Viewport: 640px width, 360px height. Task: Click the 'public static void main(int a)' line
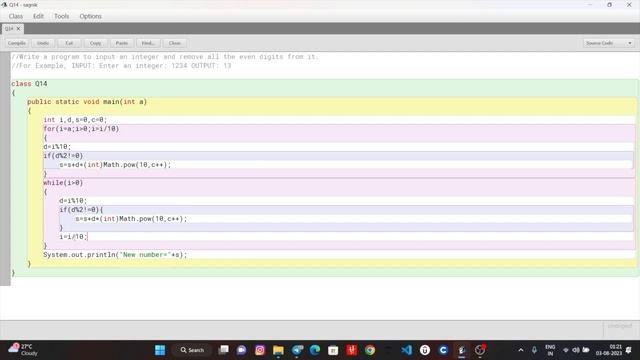coord(87,102)
